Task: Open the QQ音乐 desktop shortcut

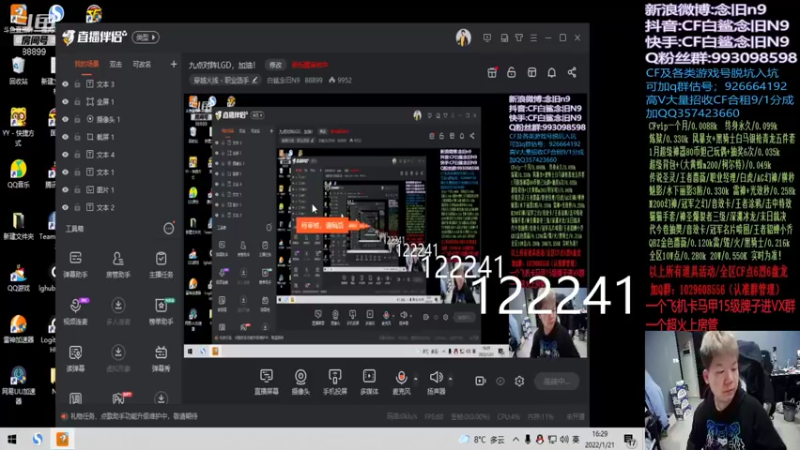Action: 18,174
